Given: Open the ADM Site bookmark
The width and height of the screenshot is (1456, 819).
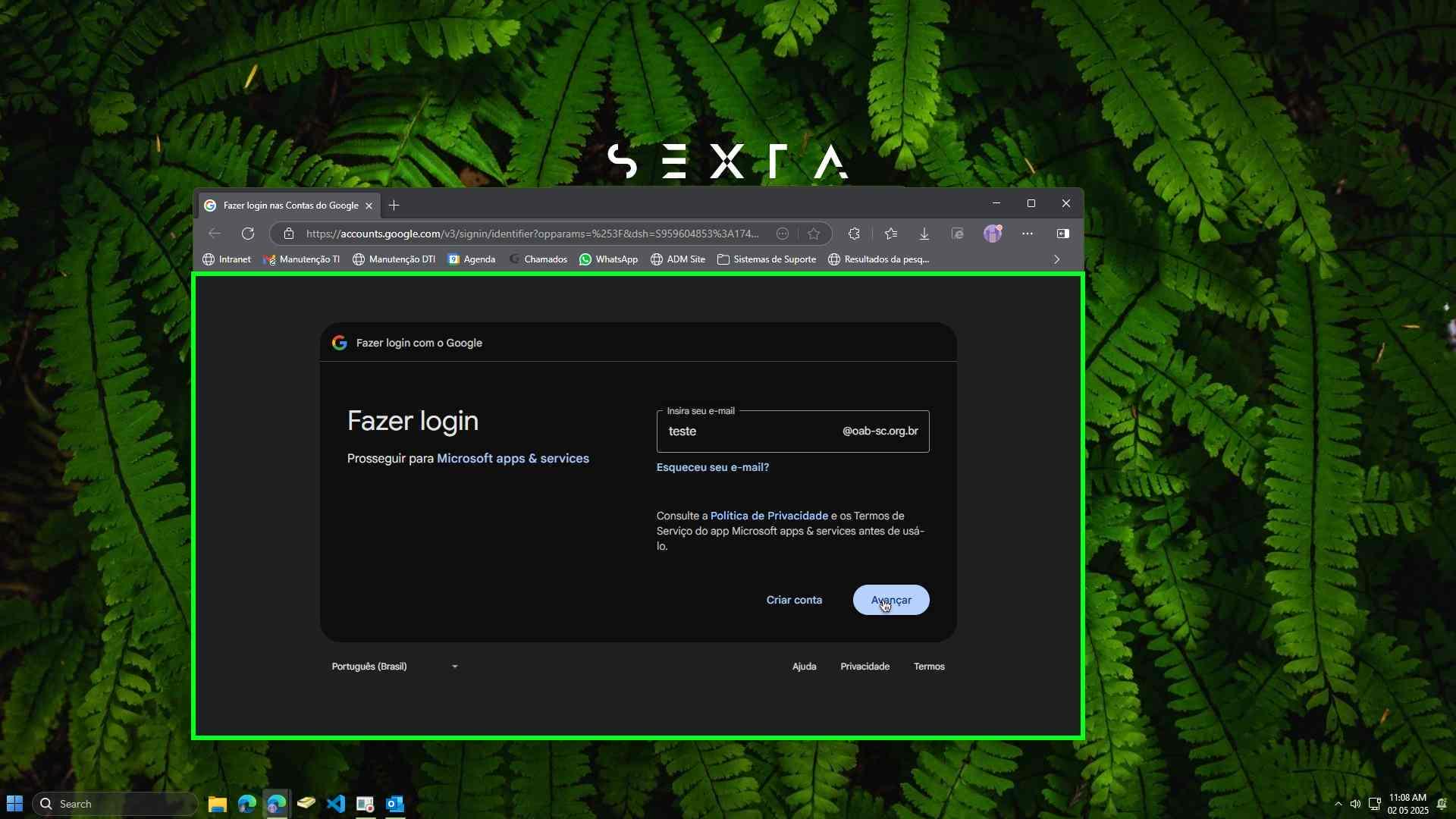Looking at the screenshot, I should 678,259.
